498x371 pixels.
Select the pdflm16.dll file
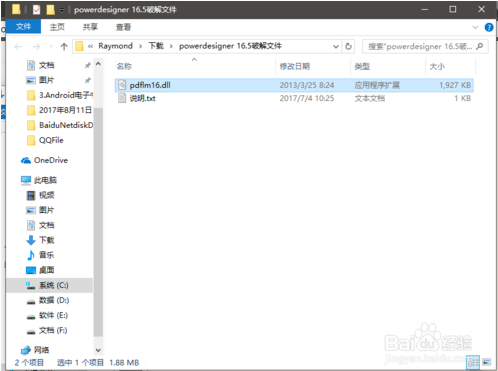coord(294,85)
